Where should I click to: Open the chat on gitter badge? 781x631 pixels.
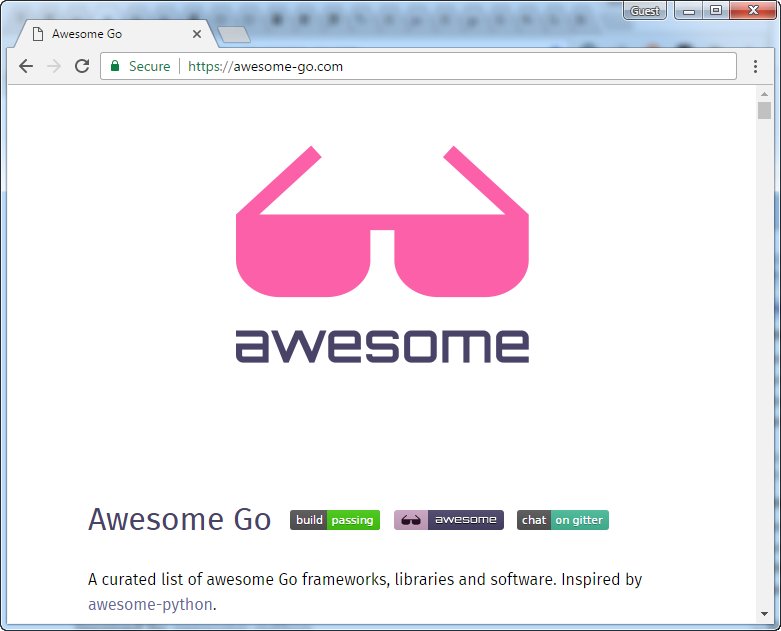(x=563, y=520)
